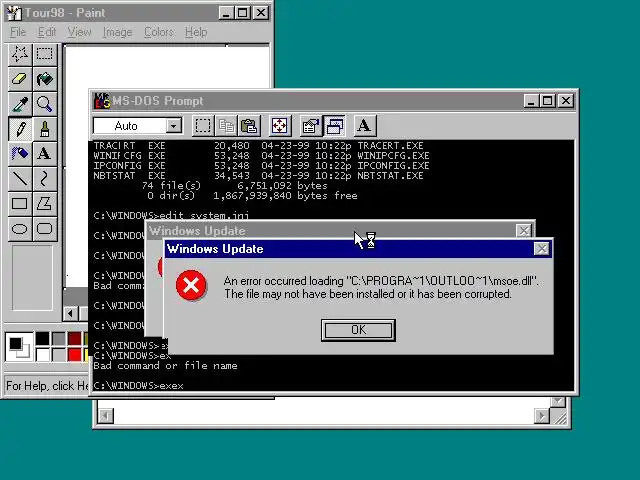
Task: Click the "C:\WINDOWS>exex" prompt line
Action: [138, 386]
